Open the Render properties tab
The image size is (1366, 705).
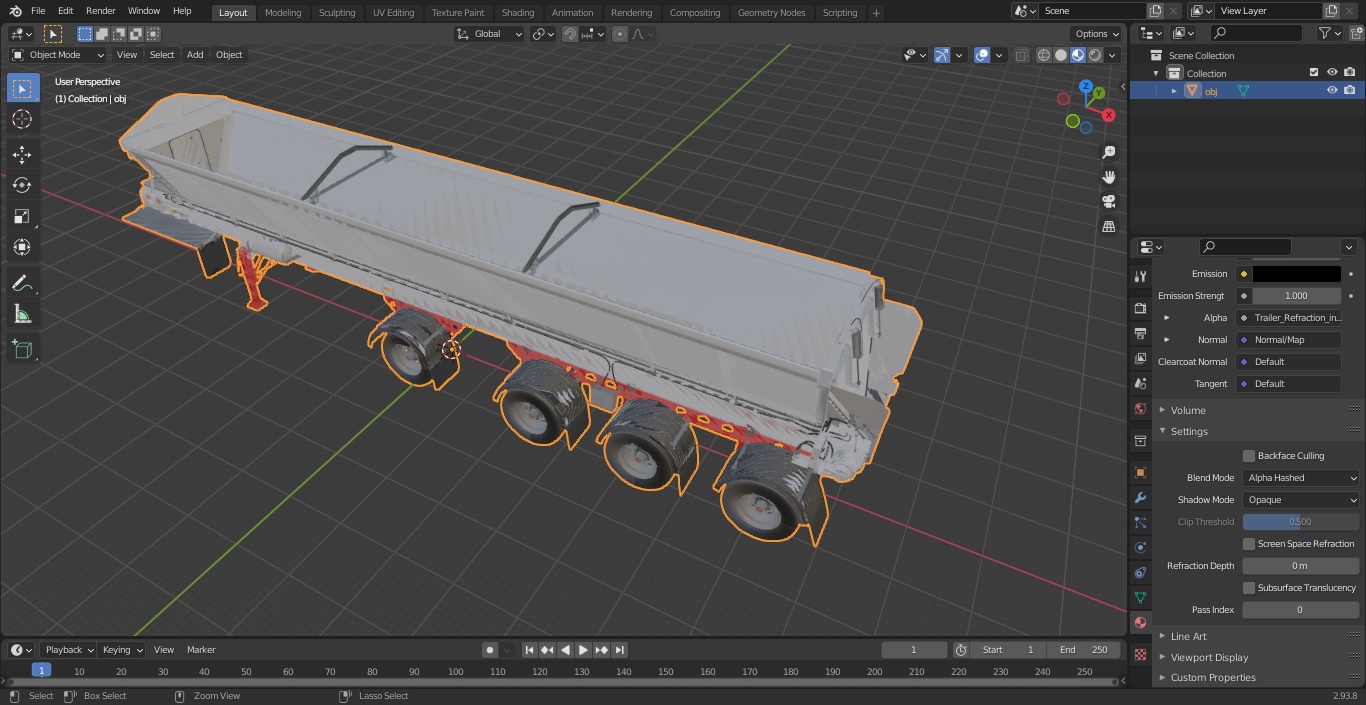(x=1140, y=308)
